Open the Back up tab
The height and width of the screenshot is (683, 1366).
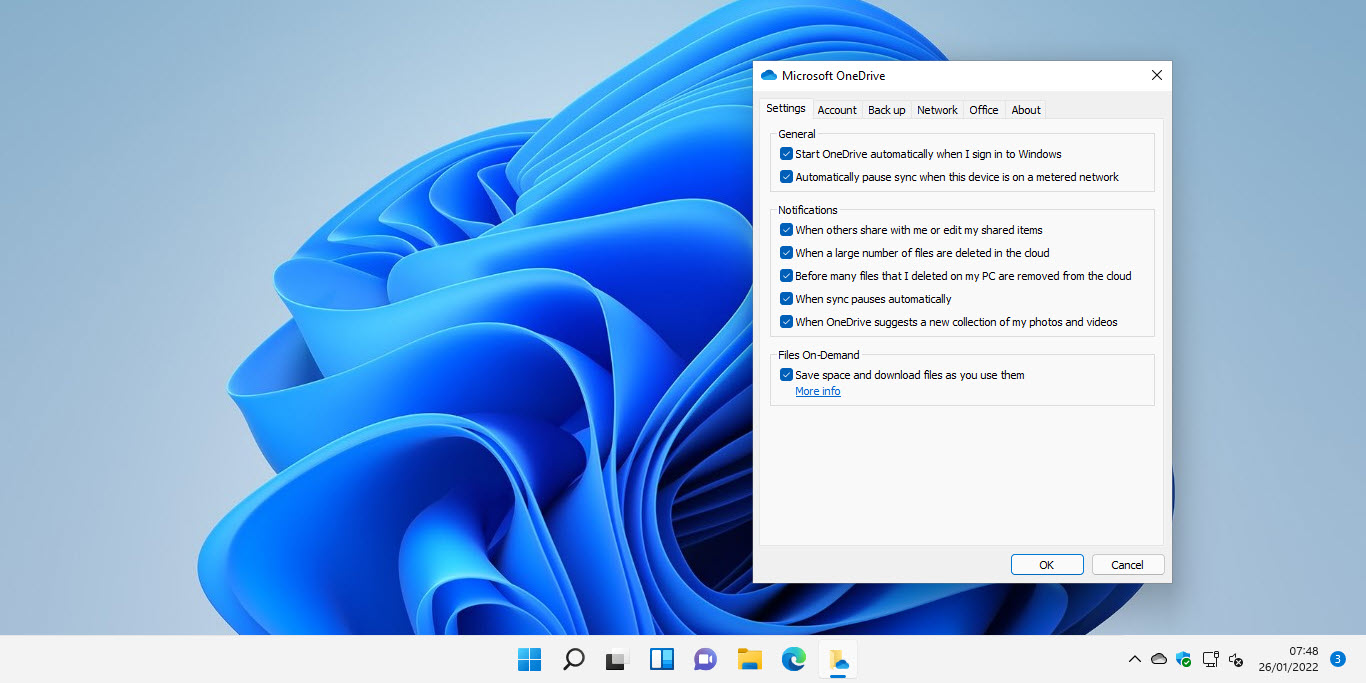886,110
